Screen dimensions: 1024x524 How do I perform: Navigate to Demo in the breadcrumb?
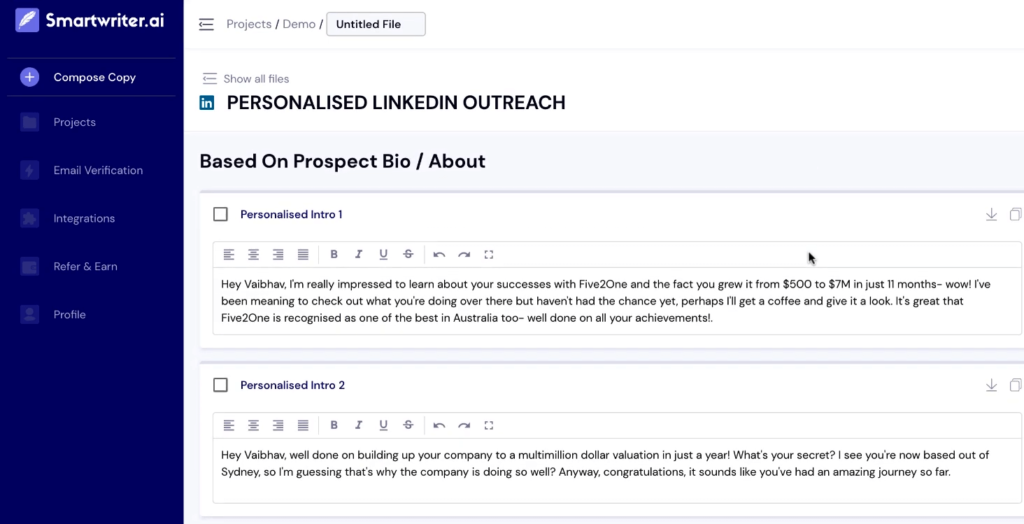click(x=298, y=24)
